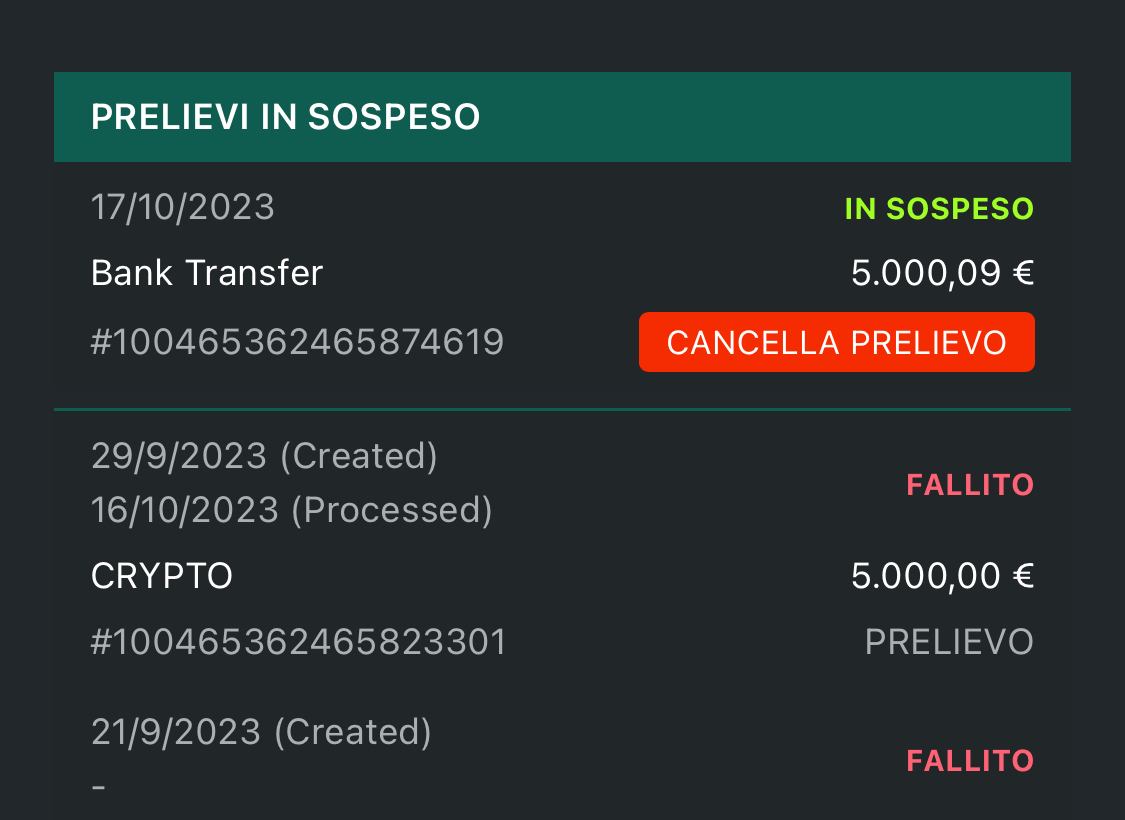The height and width of the screenshot is (820, 1125).
Task: Select transaction ID #100465362465874619
Action: [297, 343]
